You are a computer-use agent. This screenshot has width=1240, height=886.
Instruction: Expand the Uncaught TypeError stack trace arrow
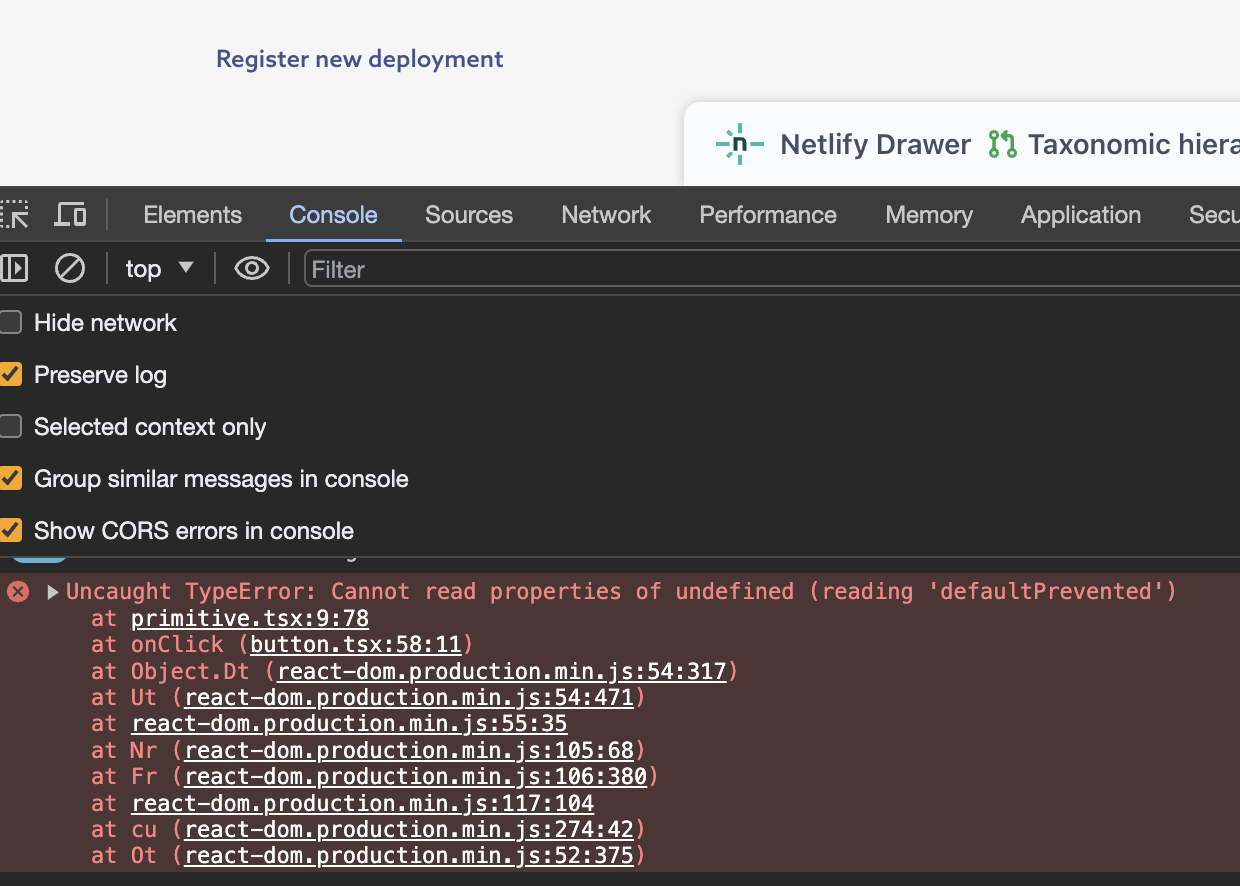[53, 592]
